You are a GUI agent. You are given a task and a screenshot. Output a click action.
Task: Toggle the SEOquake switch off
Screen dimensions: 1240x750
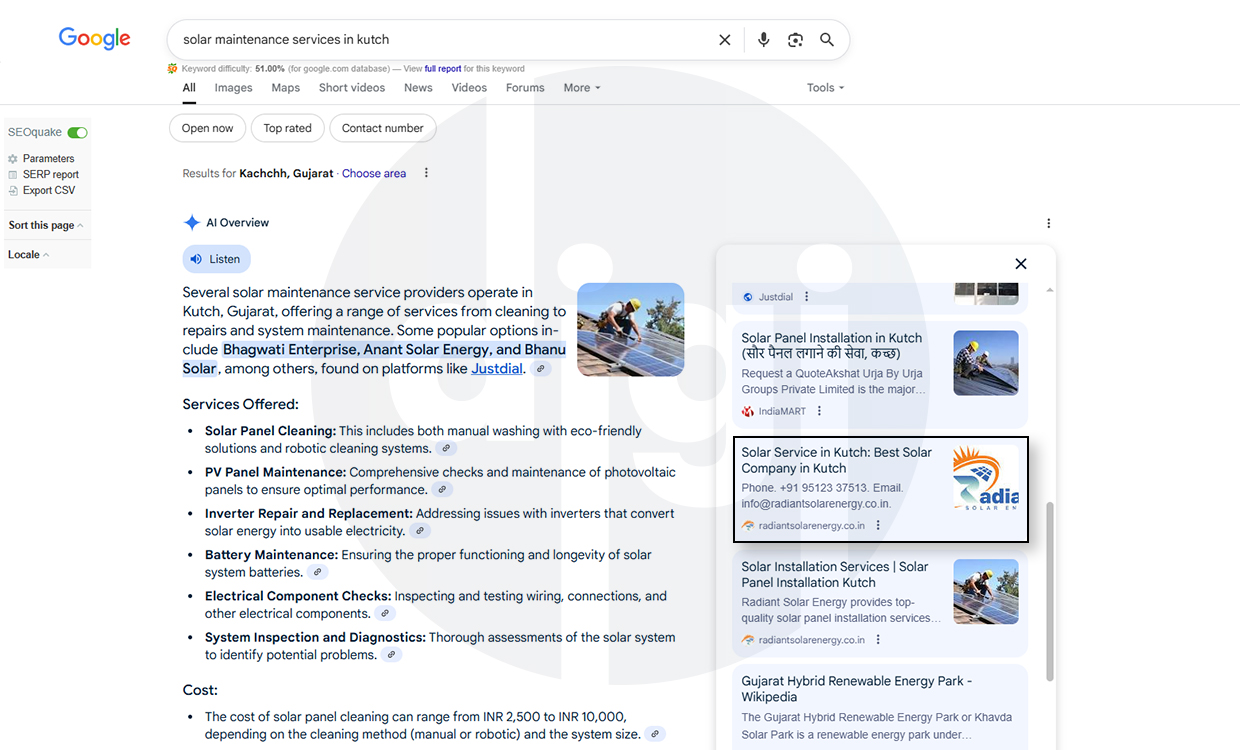coord(77,132)
